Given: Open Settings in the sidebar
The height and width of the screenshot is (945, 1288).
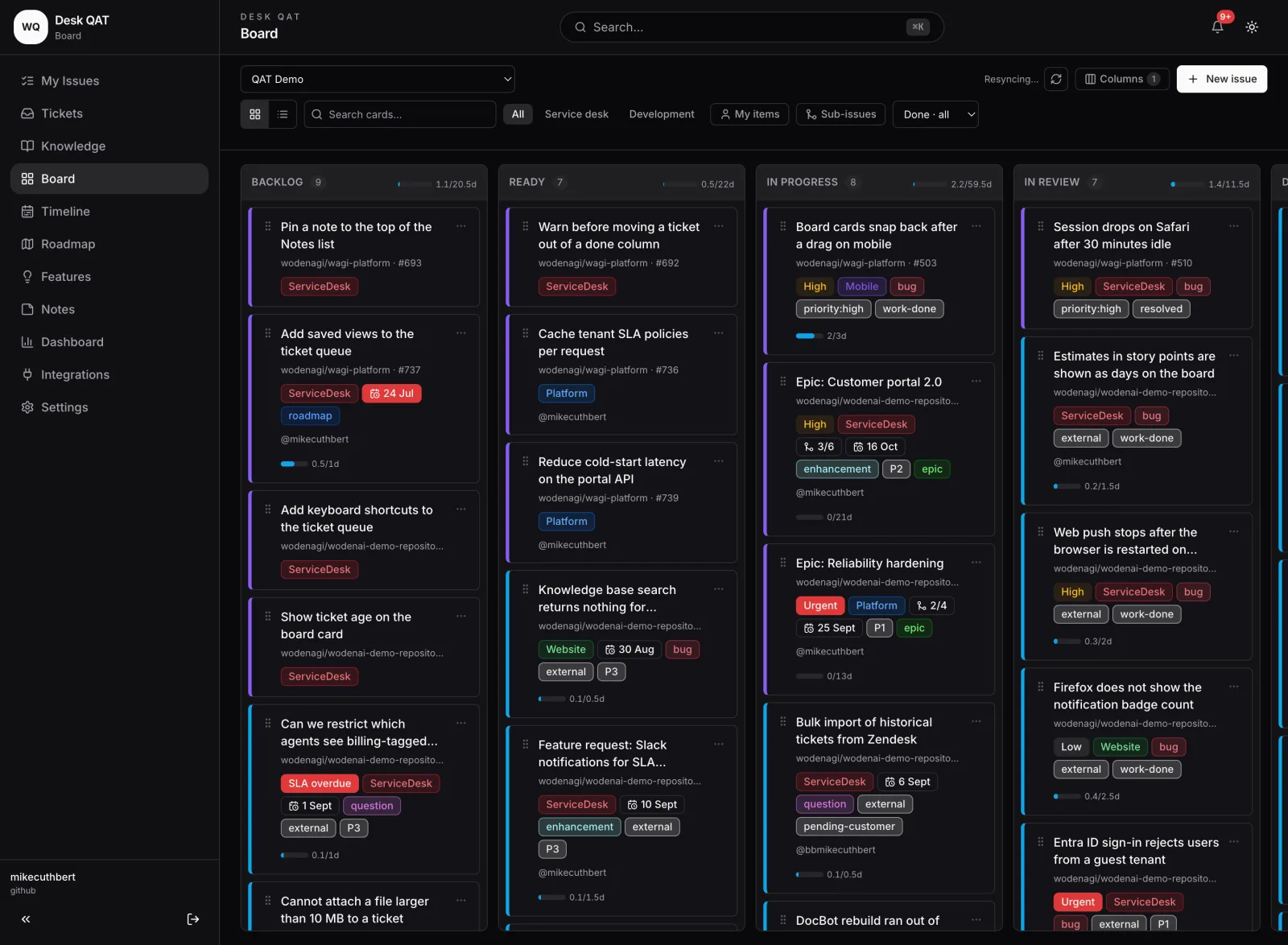Looking at the screenshot, I should 109,407.
